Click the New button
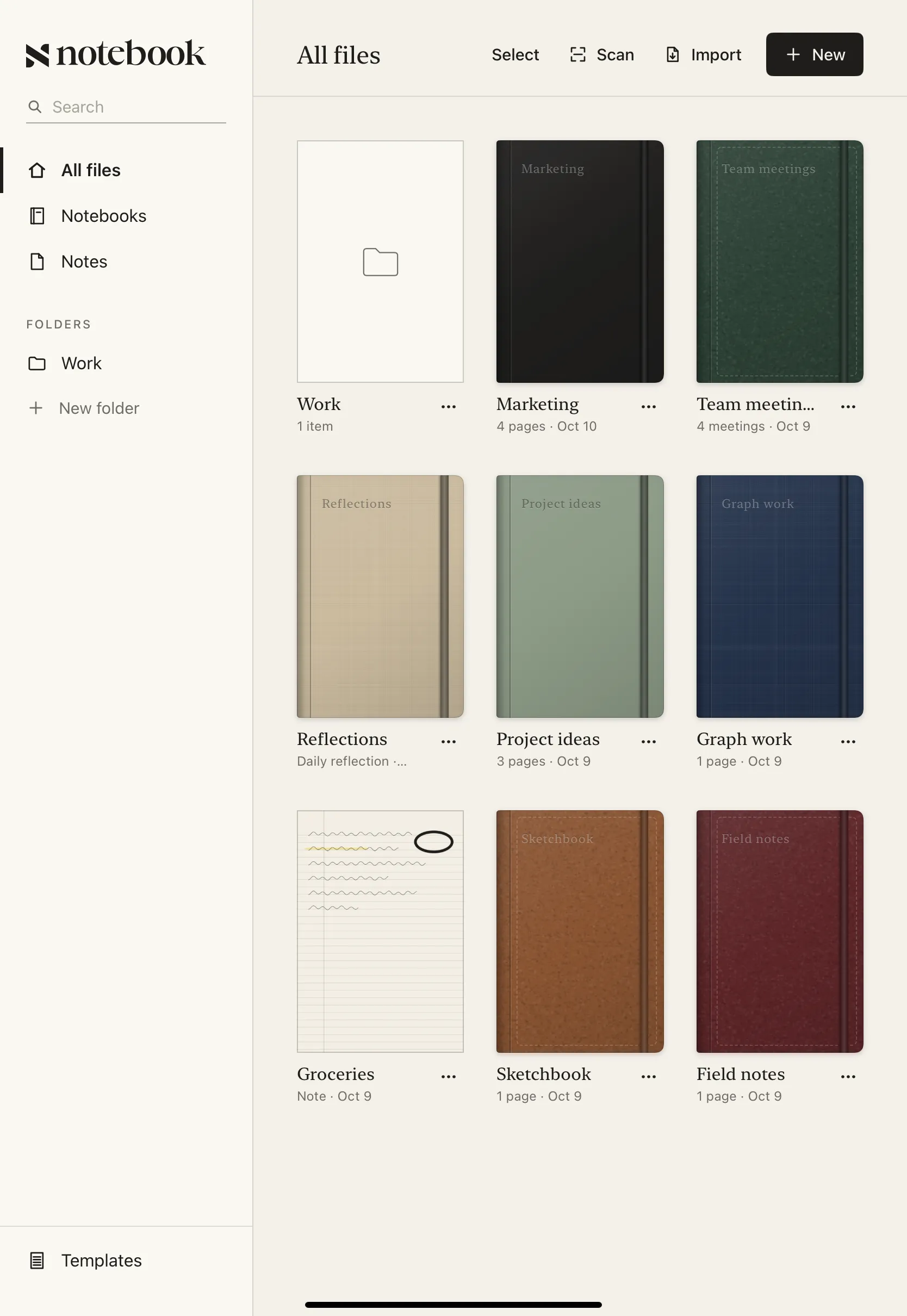The height and width of the screenshot is (1316, 907). pos(815,54)
